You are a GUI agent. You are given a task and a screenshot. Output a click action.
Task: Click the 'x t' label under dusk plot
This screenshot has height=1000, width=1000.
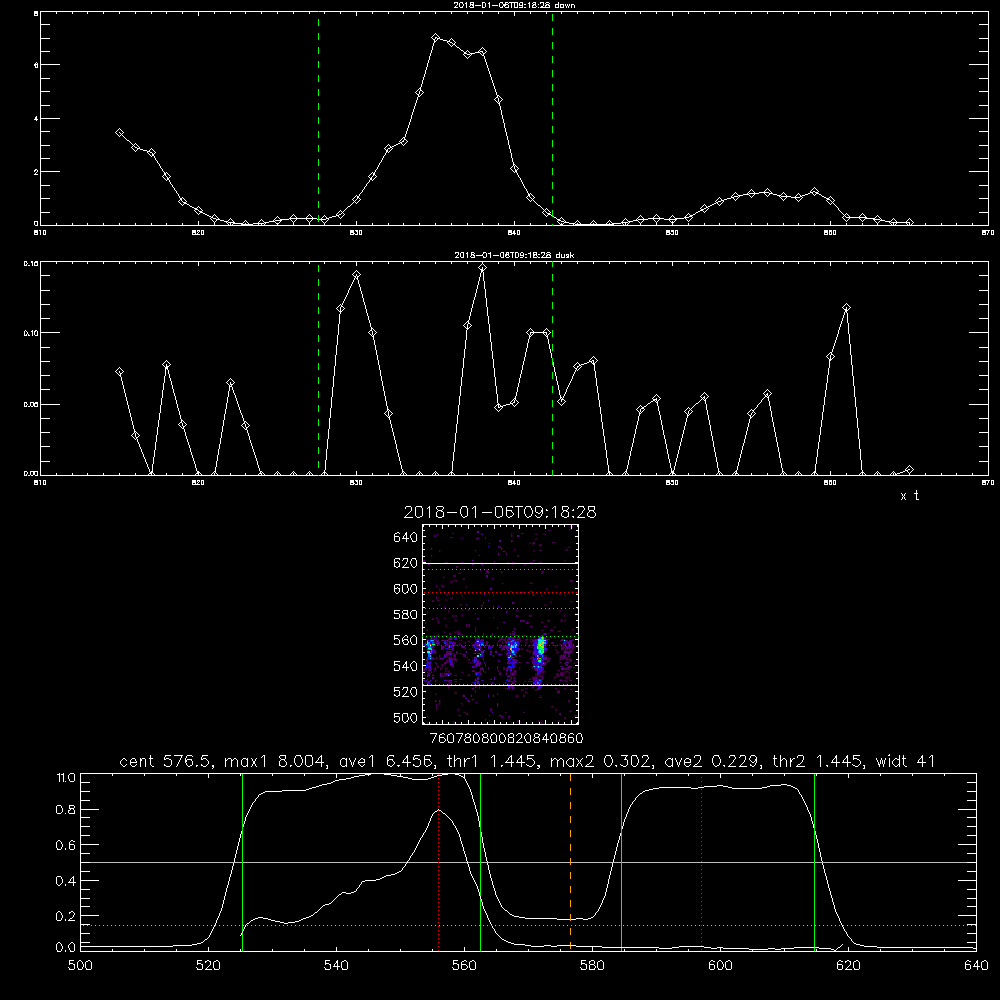[x=909, y=496]
